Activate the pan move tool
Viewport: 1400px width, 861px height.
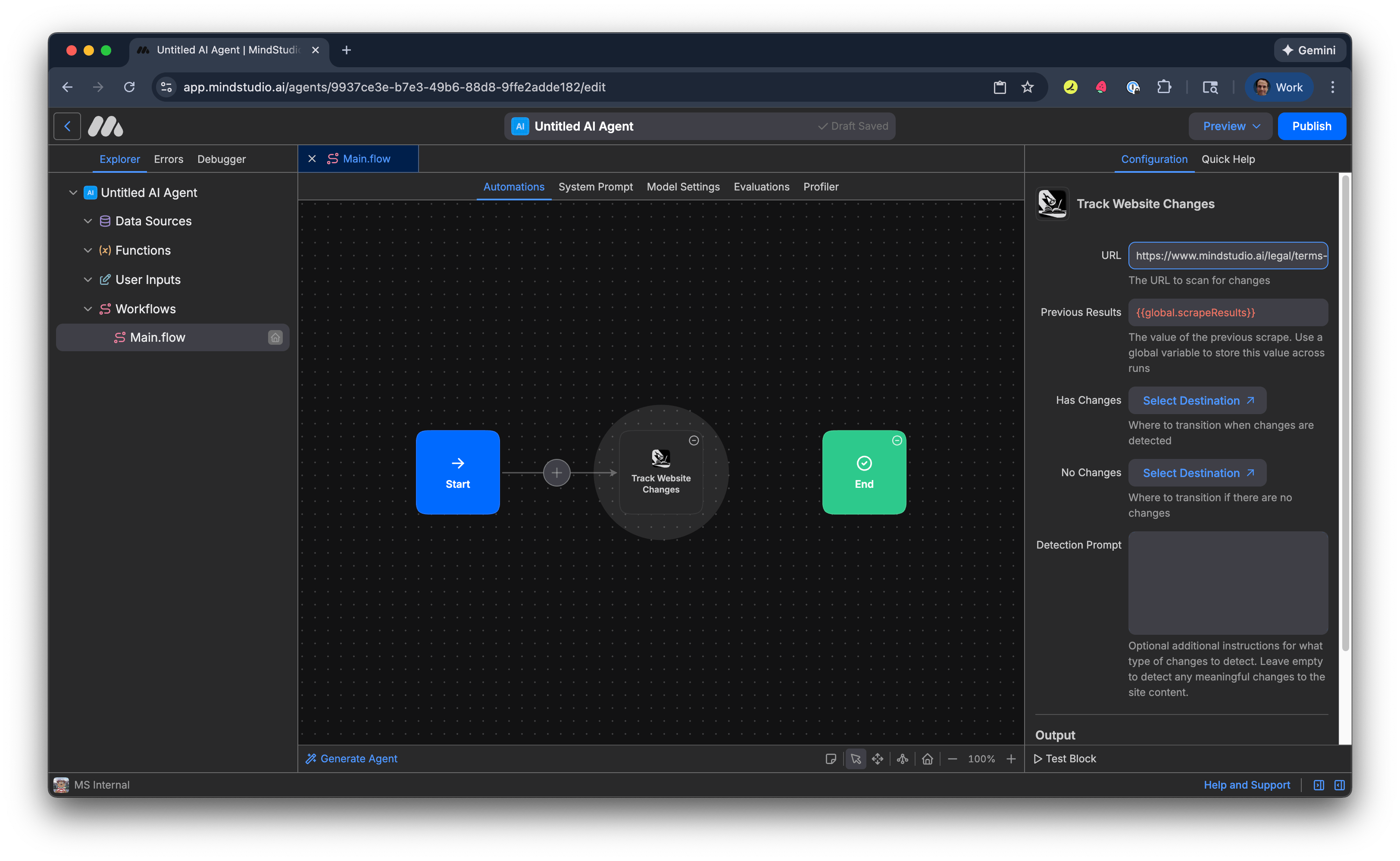click(878, 758)
